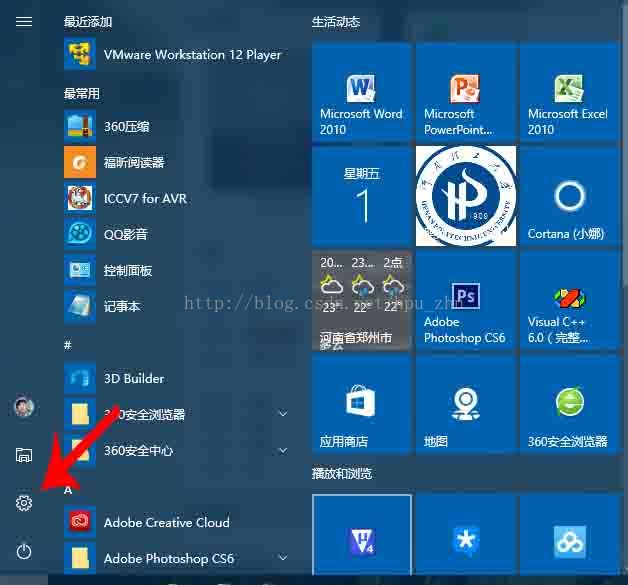Launch VMware Workstation 12 Player

pyautogui.click(x=176, y=54)
